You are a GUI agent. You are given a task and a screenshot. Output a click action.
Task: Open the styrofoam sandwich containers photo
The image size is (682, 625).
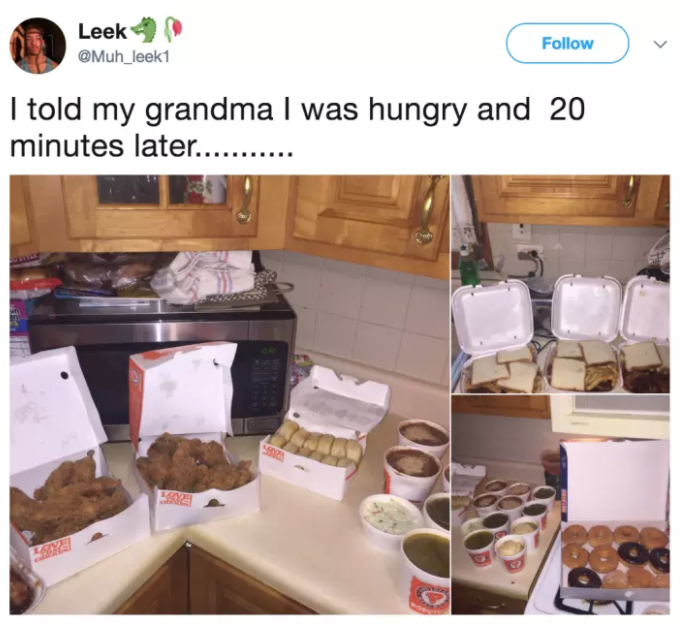pyautogui.click(x=561, y=284)
